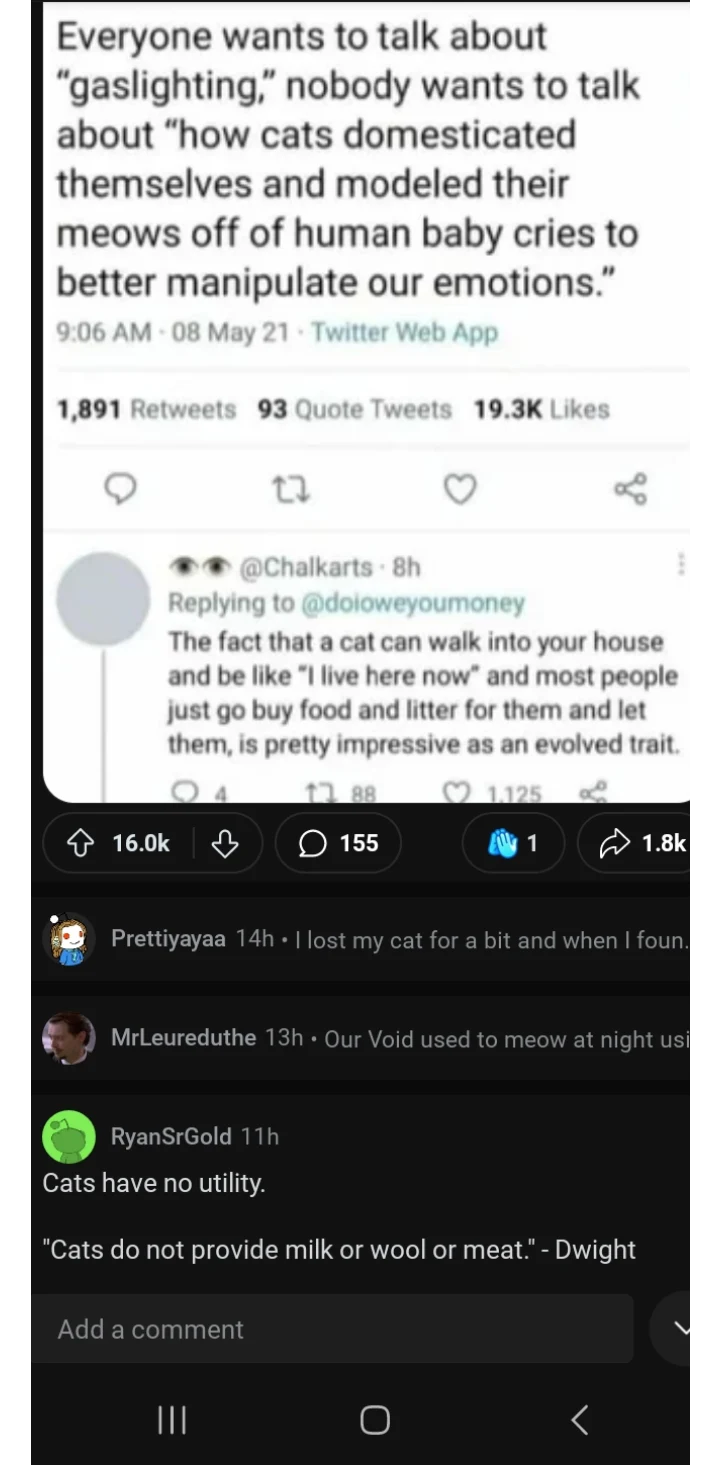720x1465 pixels.
Task: Tap the Add a comment field
Action: point(330,1329)
